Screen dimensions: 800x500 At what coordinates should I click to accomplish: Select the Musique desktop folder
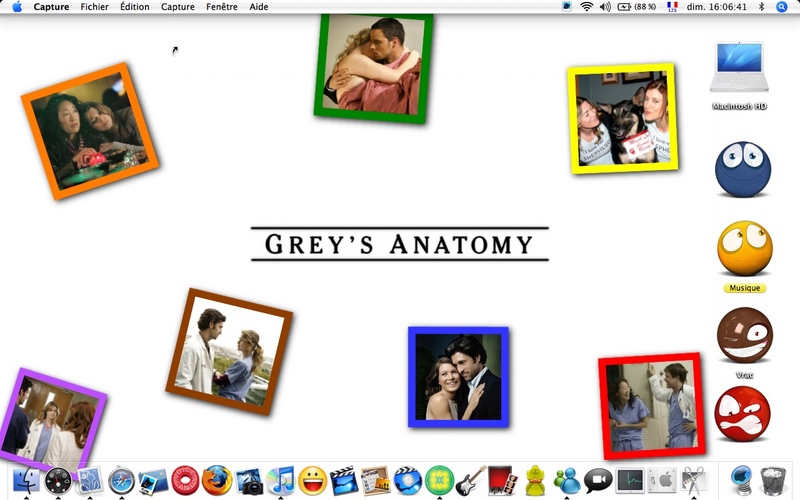[x=744, y=250]
